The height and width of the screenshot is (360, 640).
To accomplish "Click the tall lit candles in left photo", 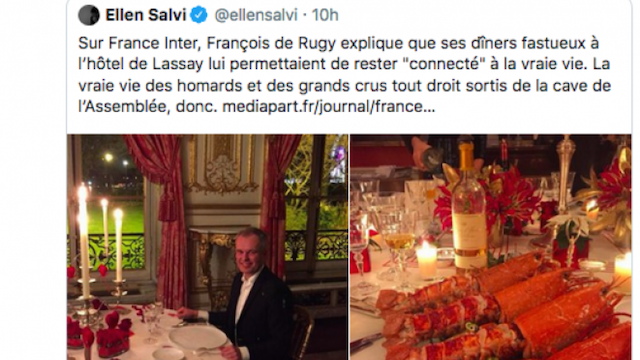I will [x=101, y=241].
